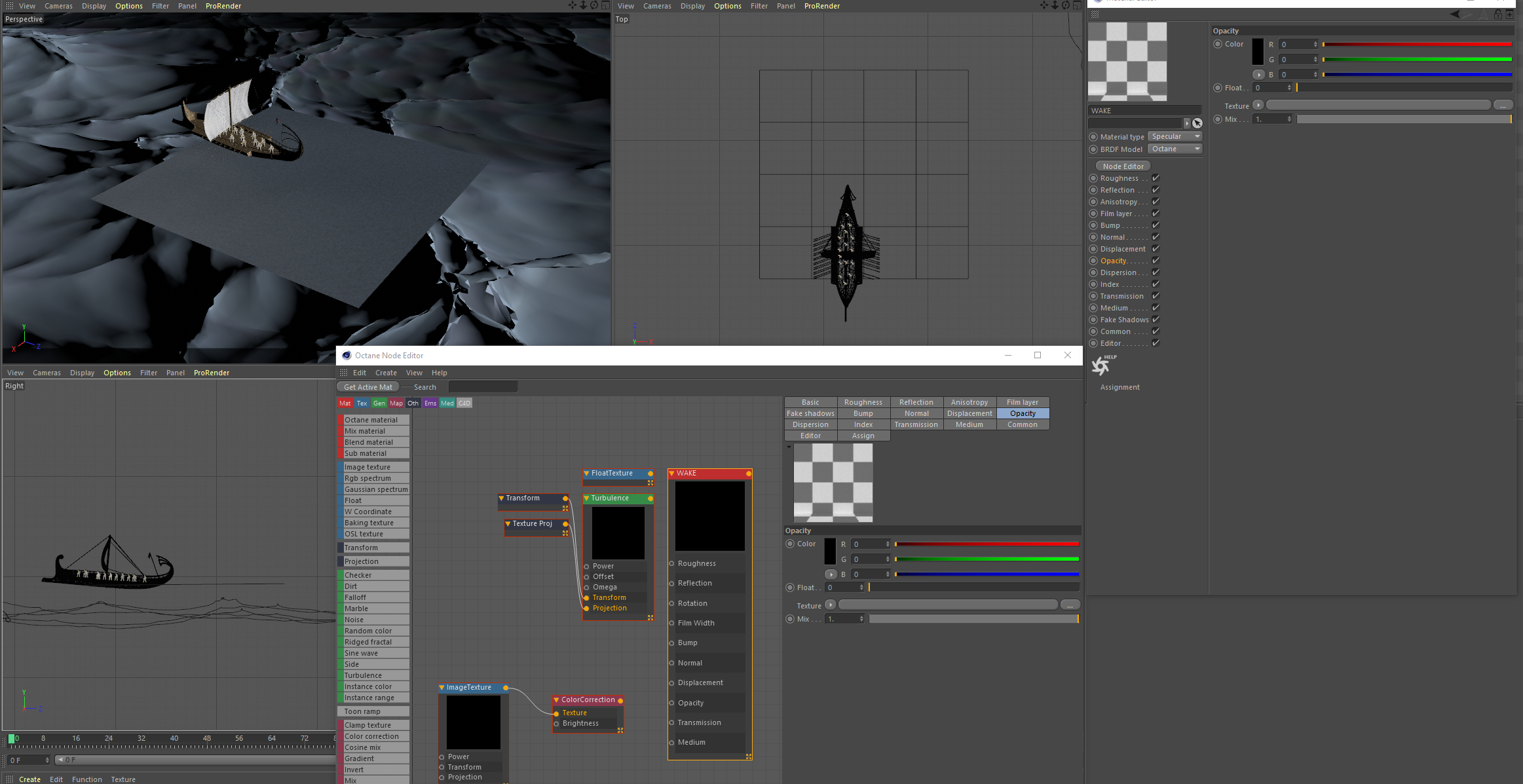Open the Material type dropdown

pyautogui.click(x=1175, y=136)
